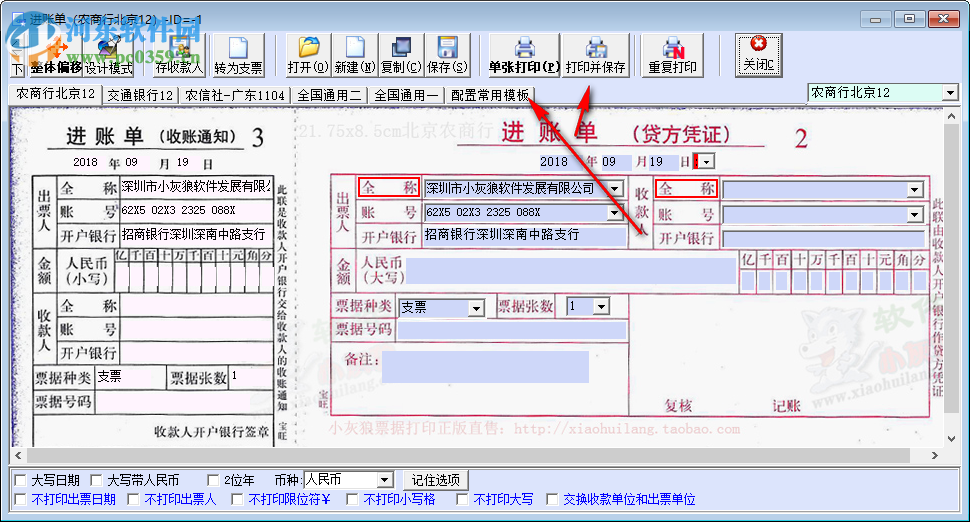The image size is (970, 522).
Task: Click the 关闭C button with red X
Action: (758, 56)
